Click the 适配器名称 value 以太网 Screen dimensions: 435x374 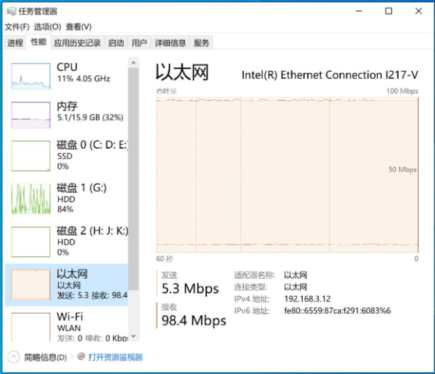[295, 275]
